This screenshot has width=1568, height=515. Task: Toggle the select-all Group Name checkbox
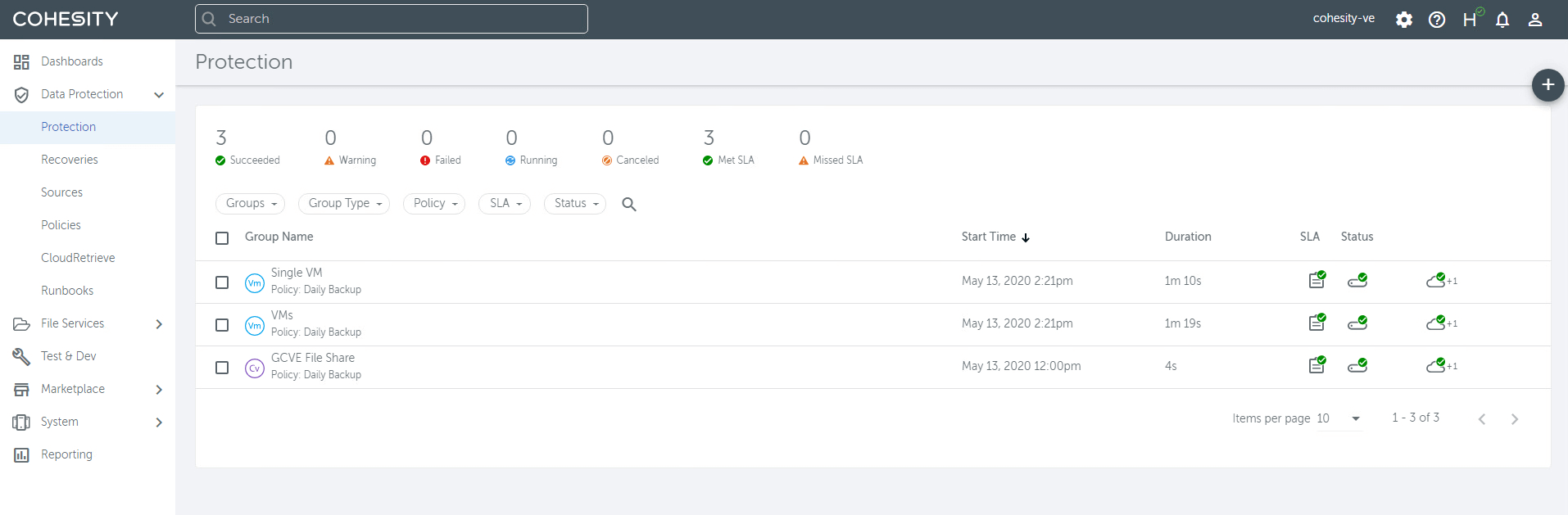coord(222,238)
